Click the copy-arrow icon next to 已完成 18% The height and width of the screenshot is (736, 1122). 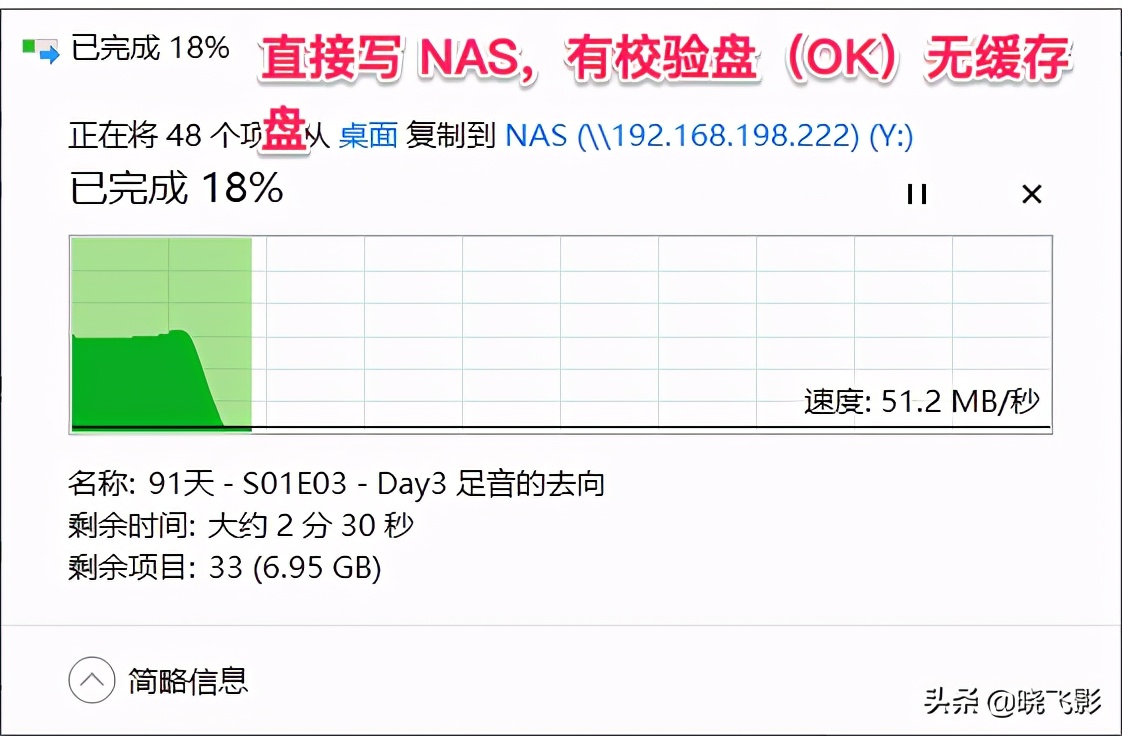(x=40, y=45)
